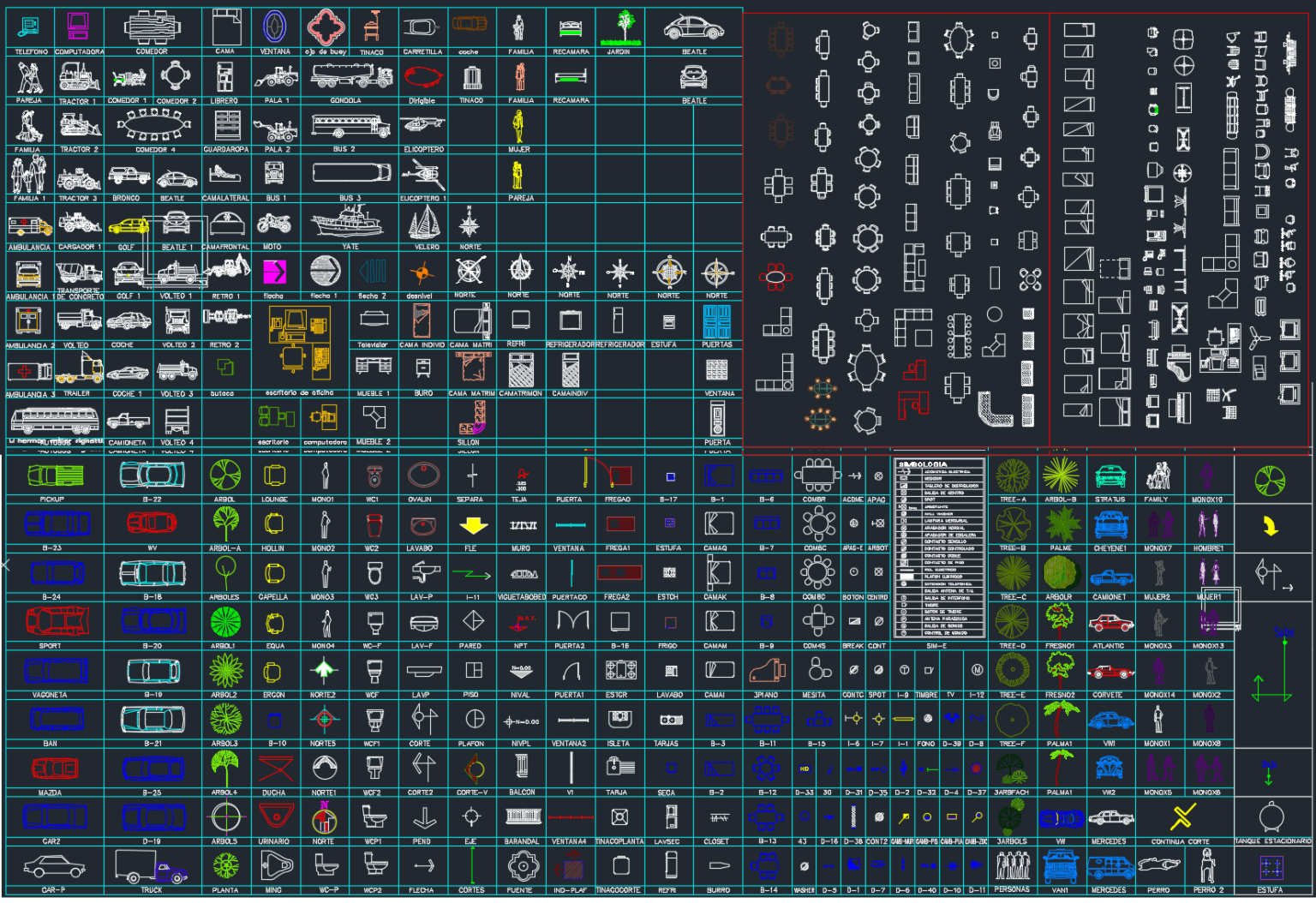Pick the red Dirigible block
The width and height of the screenshot is (1316, 903).
(x=423, y=78)
